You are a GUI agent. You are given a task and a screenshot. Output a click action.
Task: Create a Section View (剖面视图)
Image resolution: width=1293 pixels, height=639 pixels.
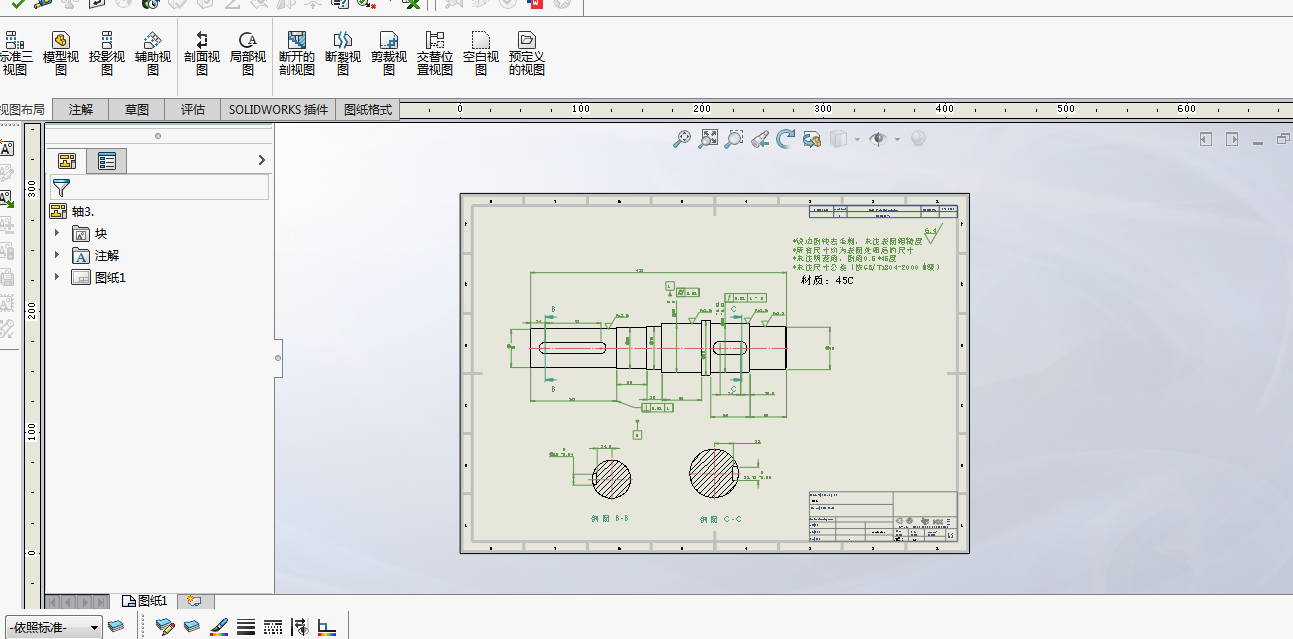tap(202, 53)
